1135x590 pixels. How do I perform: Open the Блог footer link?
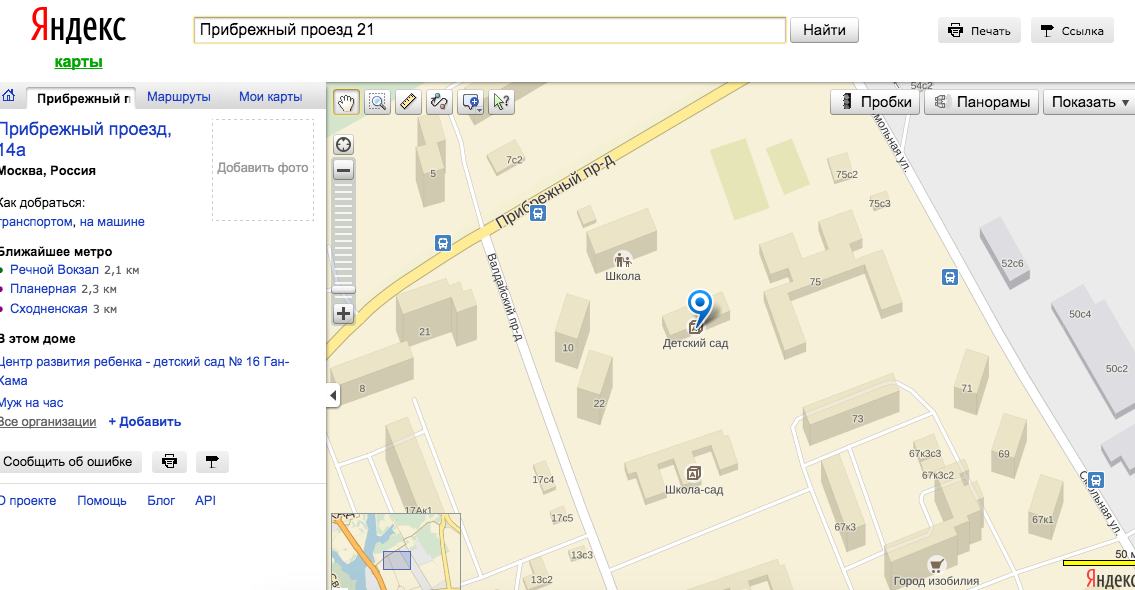click(x=161, y=501)
